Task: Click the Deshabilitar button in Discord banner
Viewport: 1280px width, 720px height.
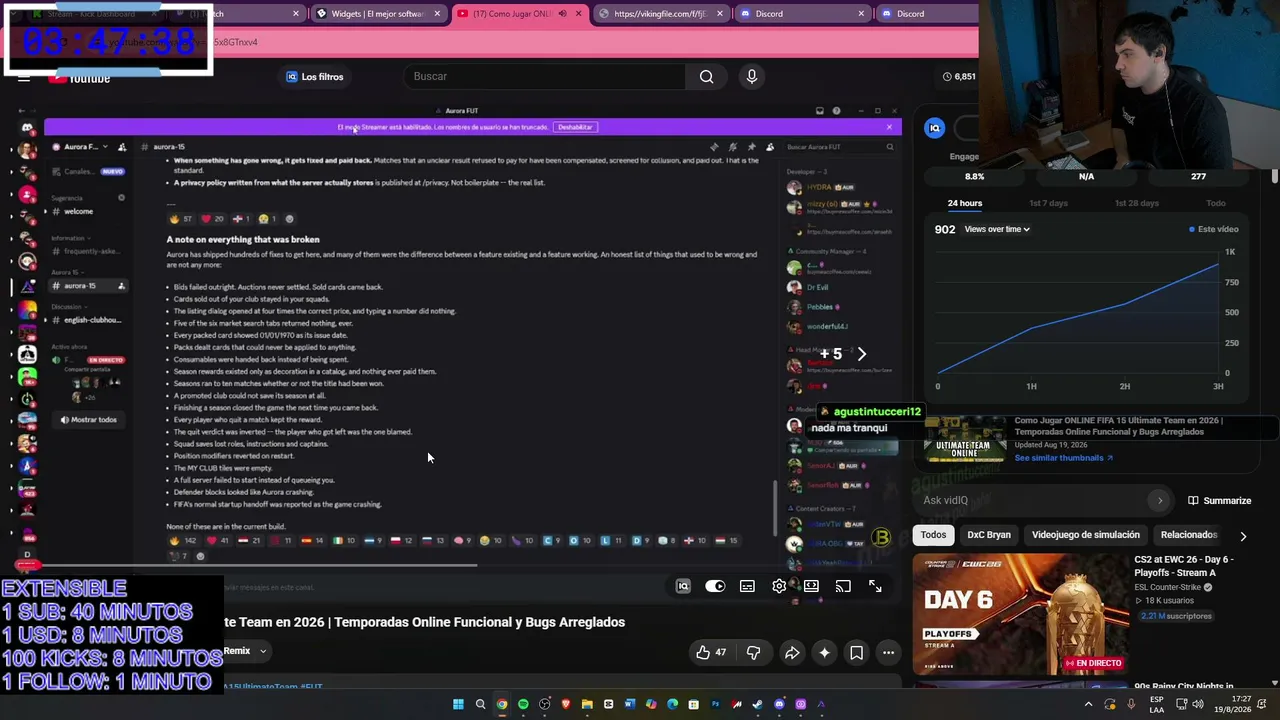Action: coord(575,127)
